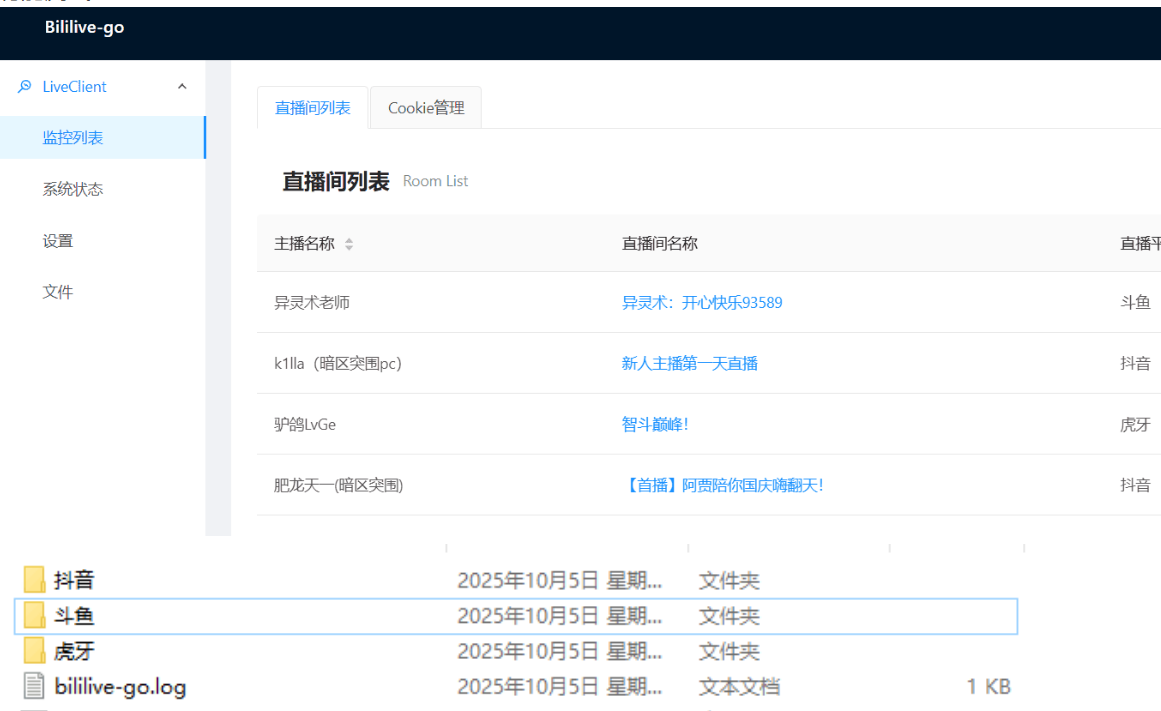Click the 直播间名称 column header

coord(660,243)
